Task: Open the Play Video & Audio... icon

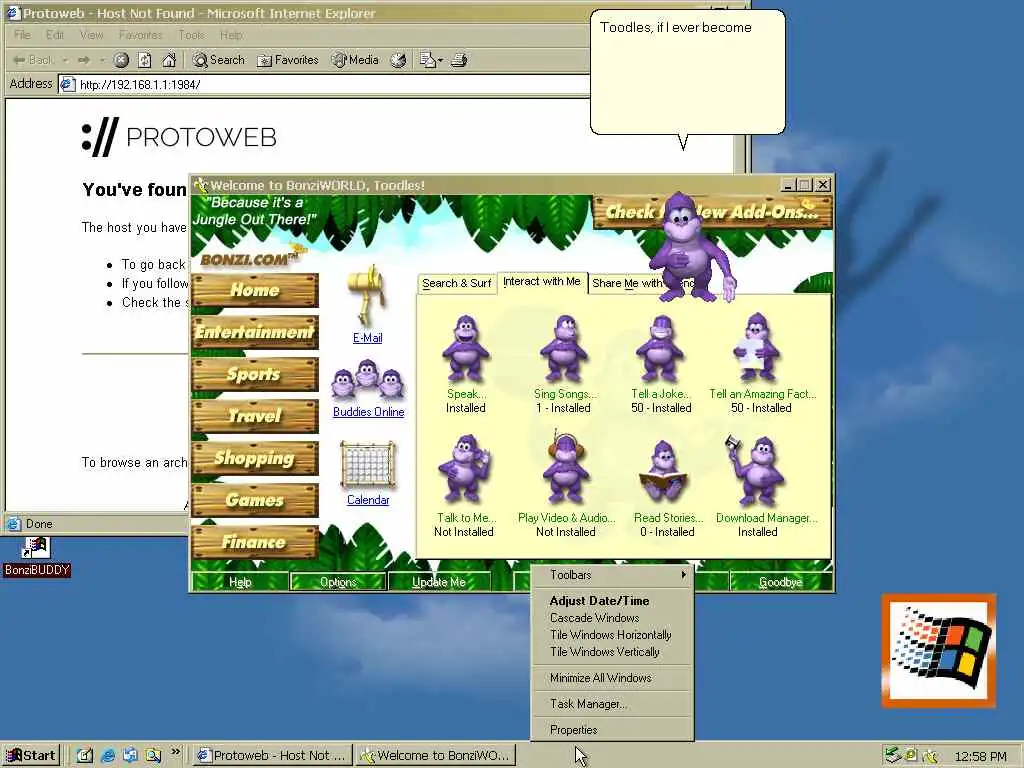Action: 566,468
